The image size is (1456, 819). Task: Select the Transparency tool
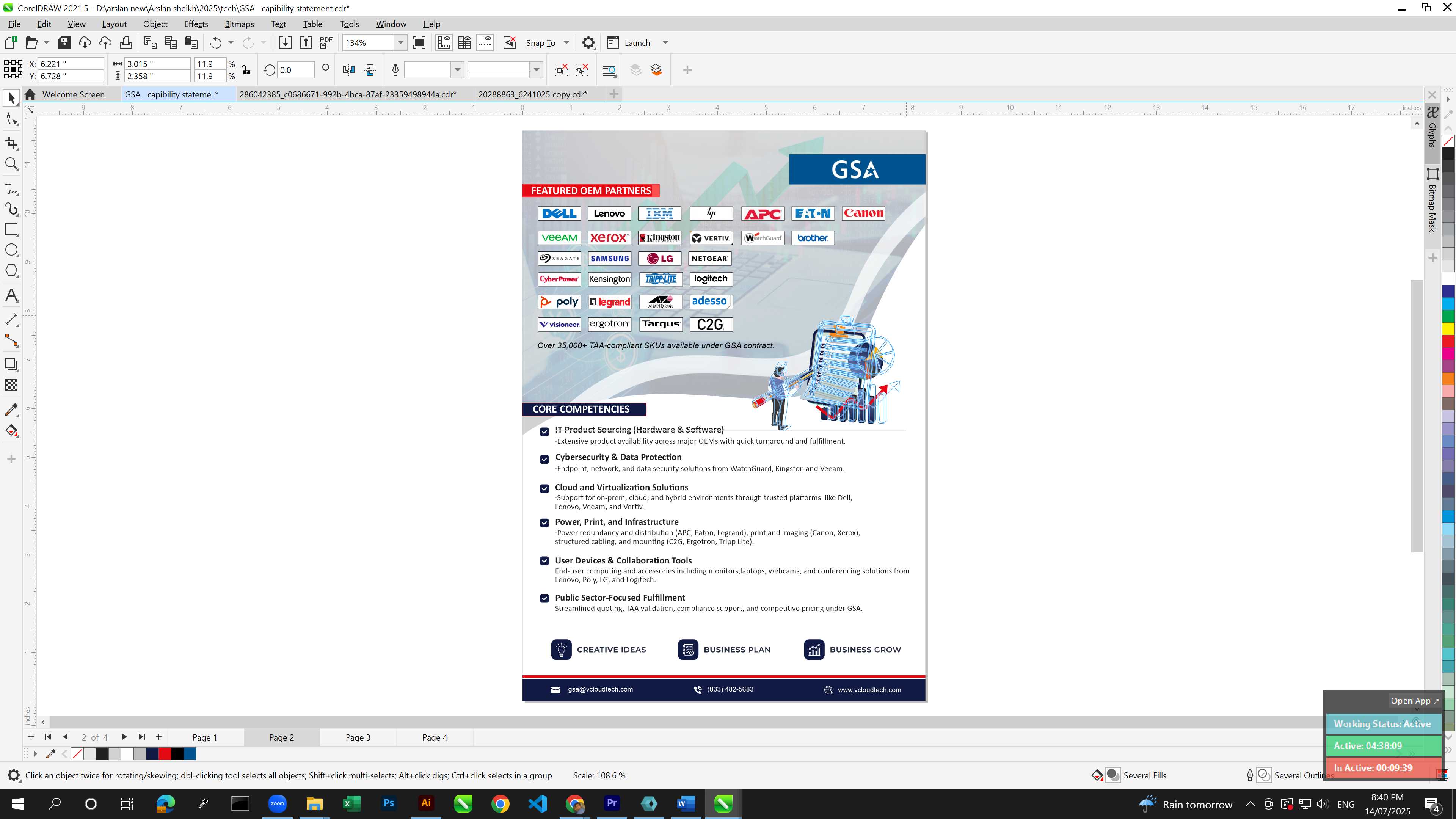click(11, 385)
